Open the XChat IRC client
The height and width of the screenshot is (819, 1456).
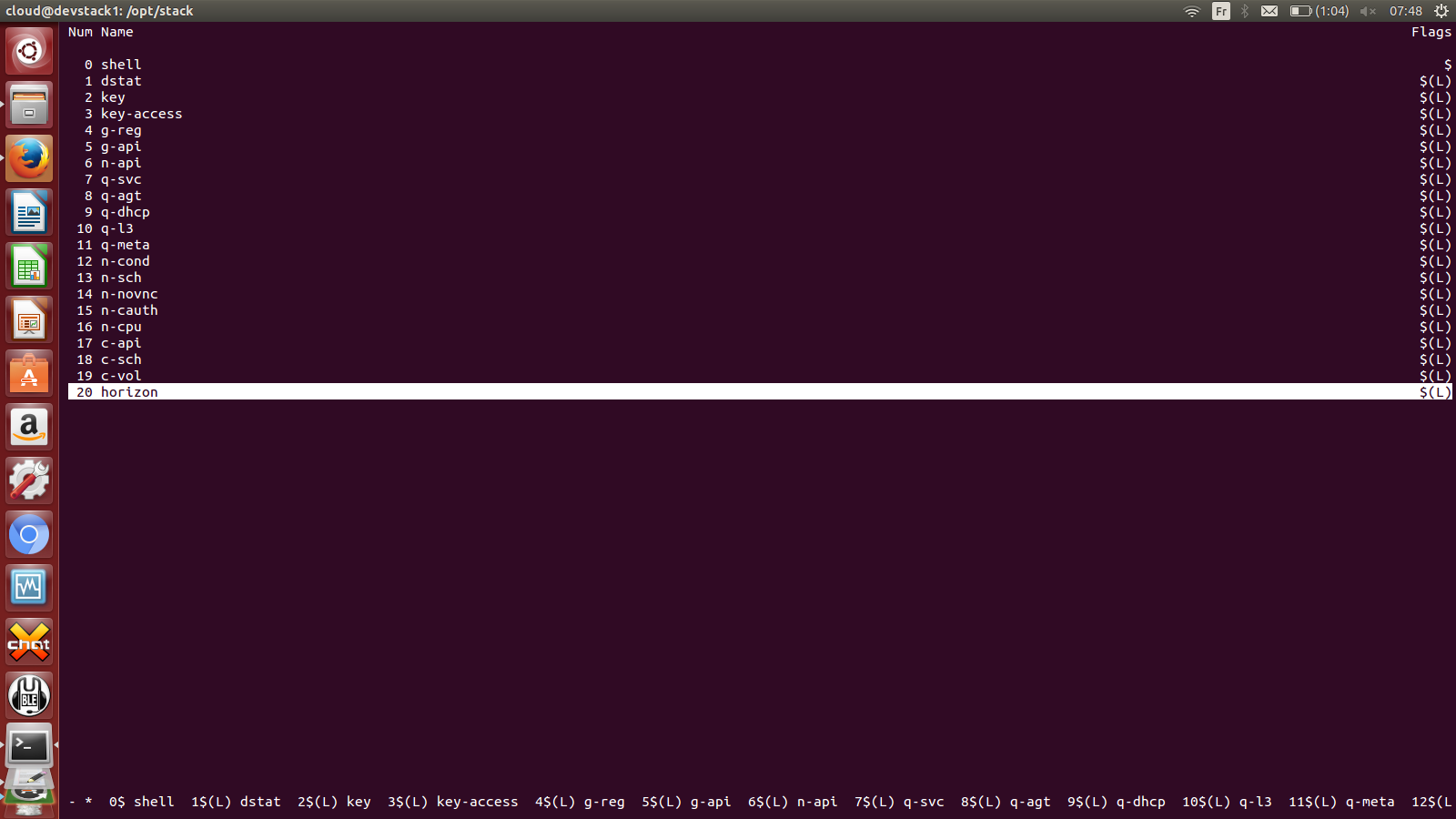(28, 642)
